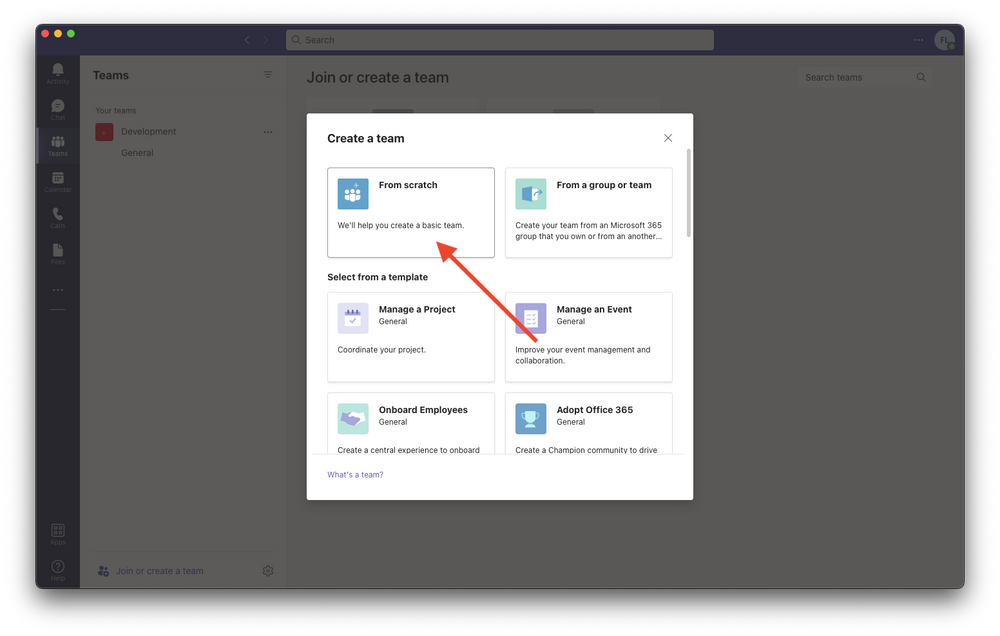
Task: Open the Calendar in left rail
Action: 57,182
